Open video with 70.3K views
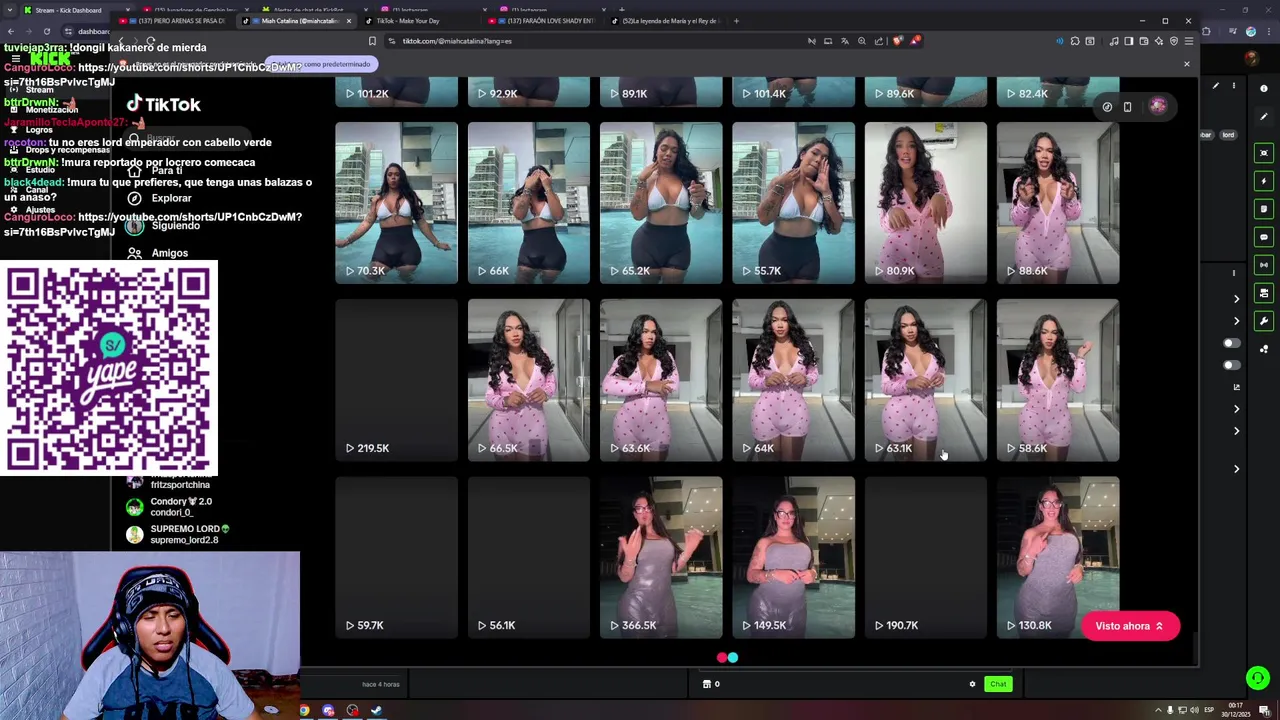 [x=396, y=203]
